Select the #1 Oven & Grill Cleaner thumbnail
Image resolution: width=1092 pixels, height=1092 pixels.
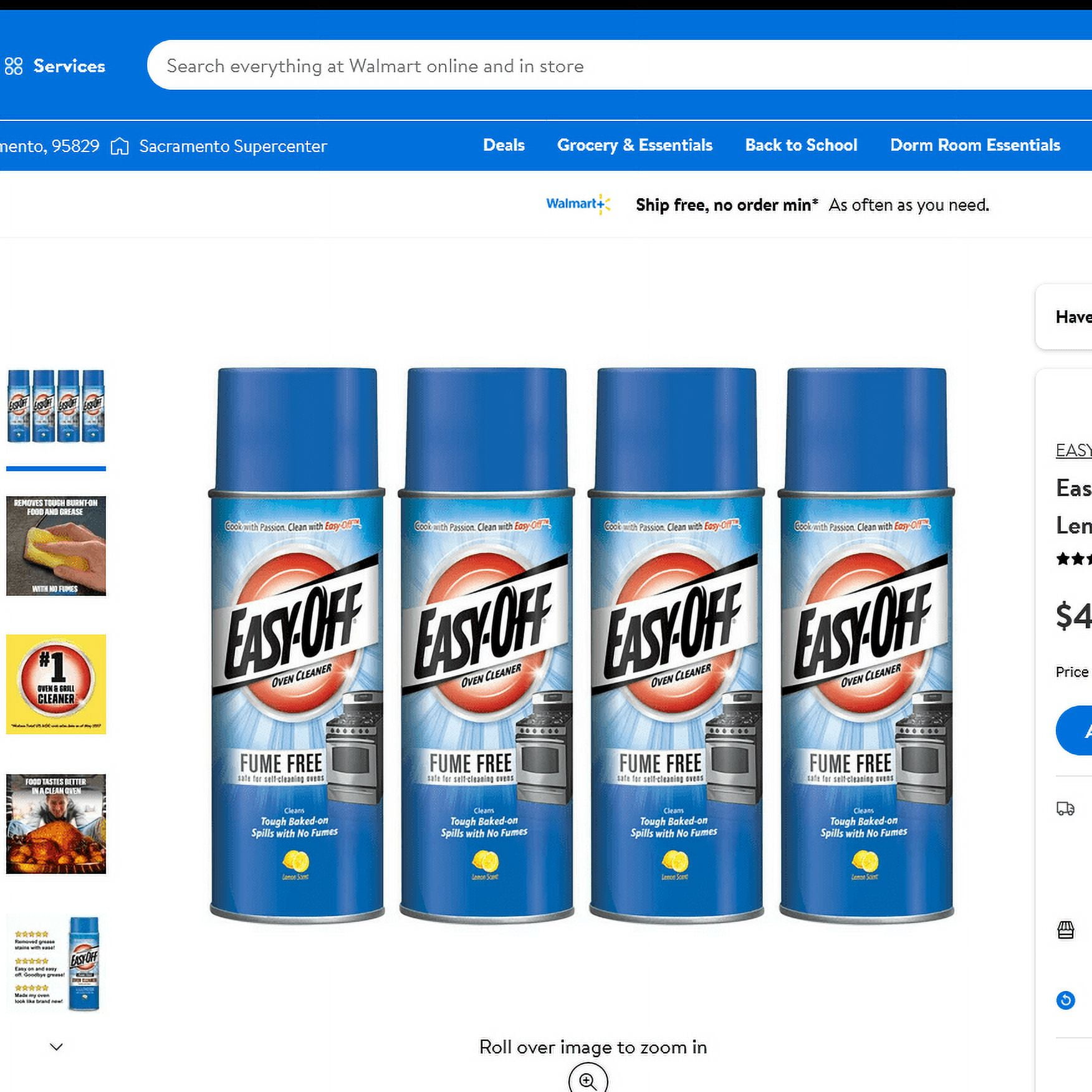(x=56, y=684)
